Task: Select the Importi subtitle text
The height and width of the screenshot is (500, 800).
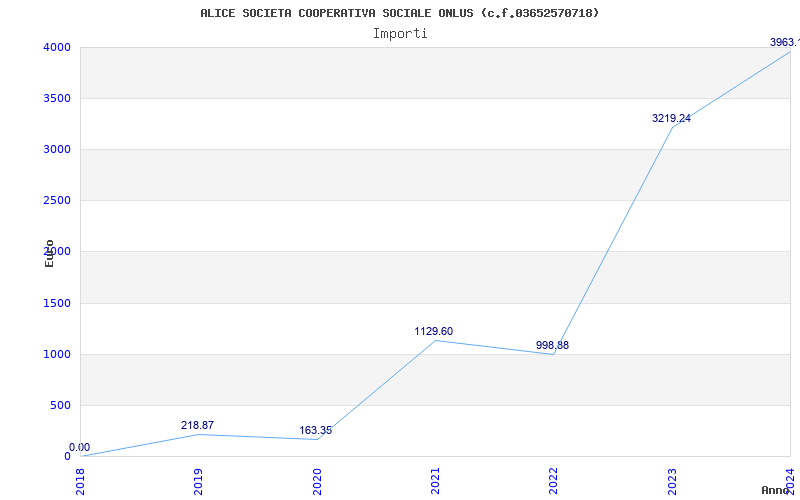Action: pos(400,34)
